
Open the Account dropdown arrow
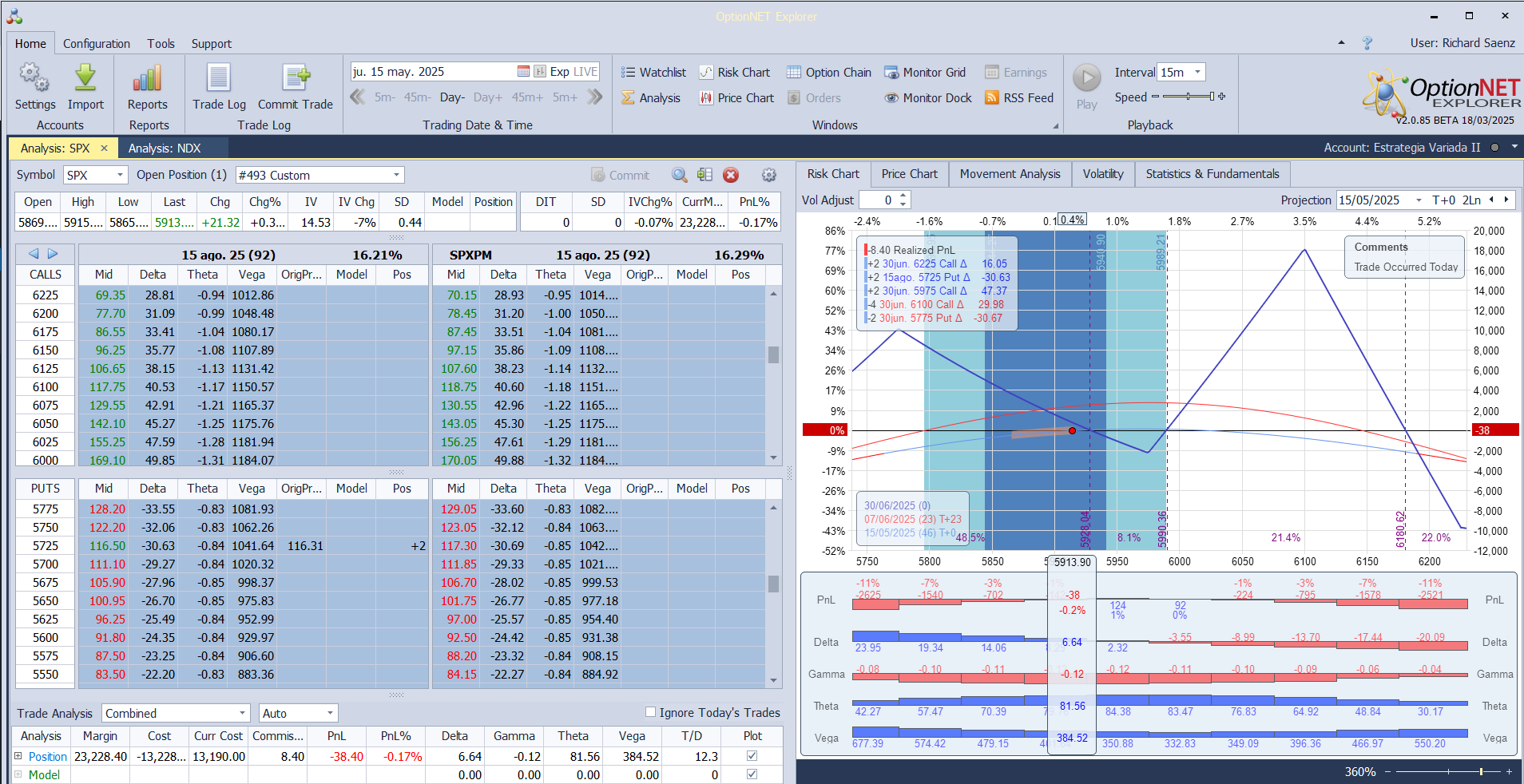click(1514, 147)
